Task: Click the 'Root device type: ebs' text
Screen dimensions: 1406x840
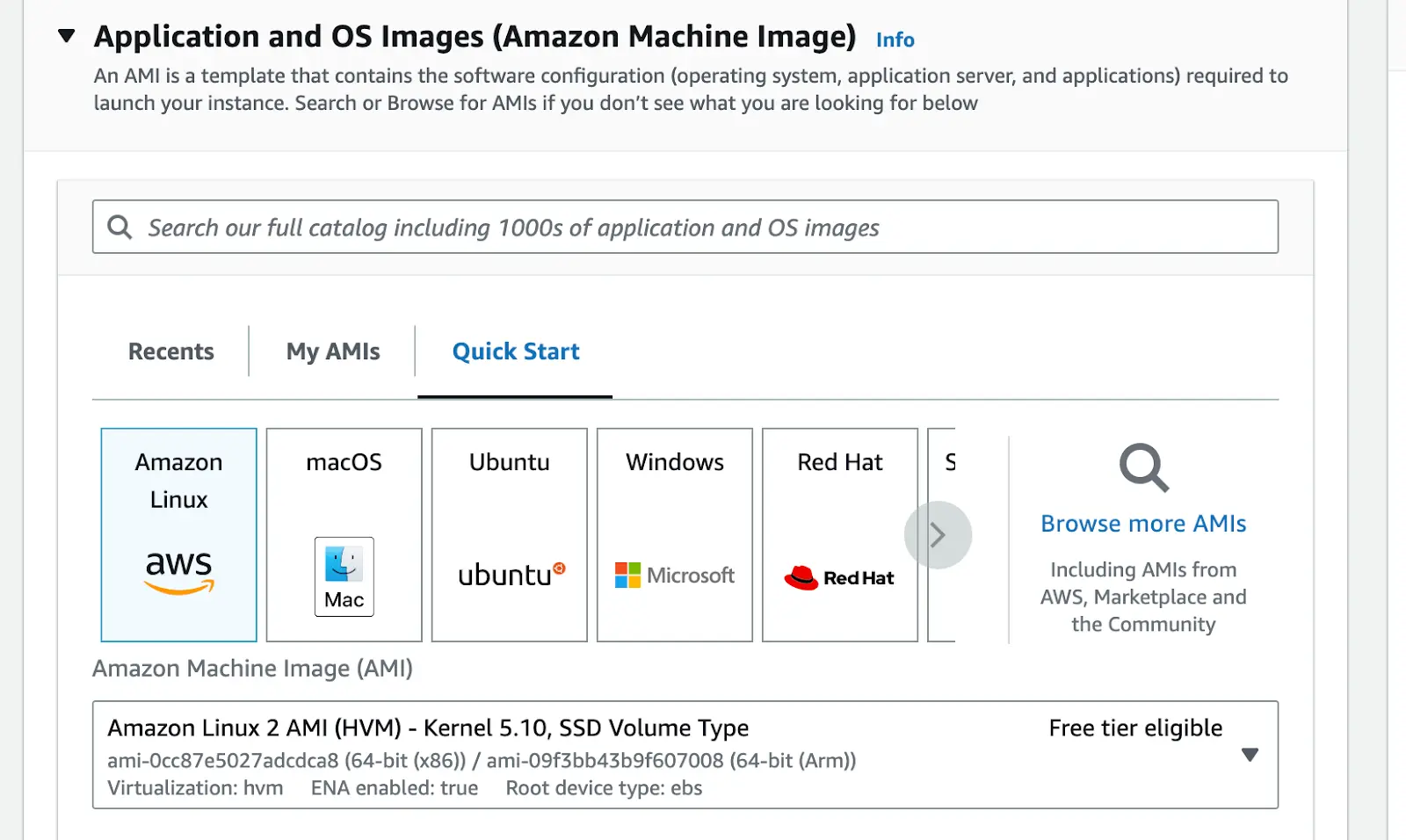Action: pos(604,788)
